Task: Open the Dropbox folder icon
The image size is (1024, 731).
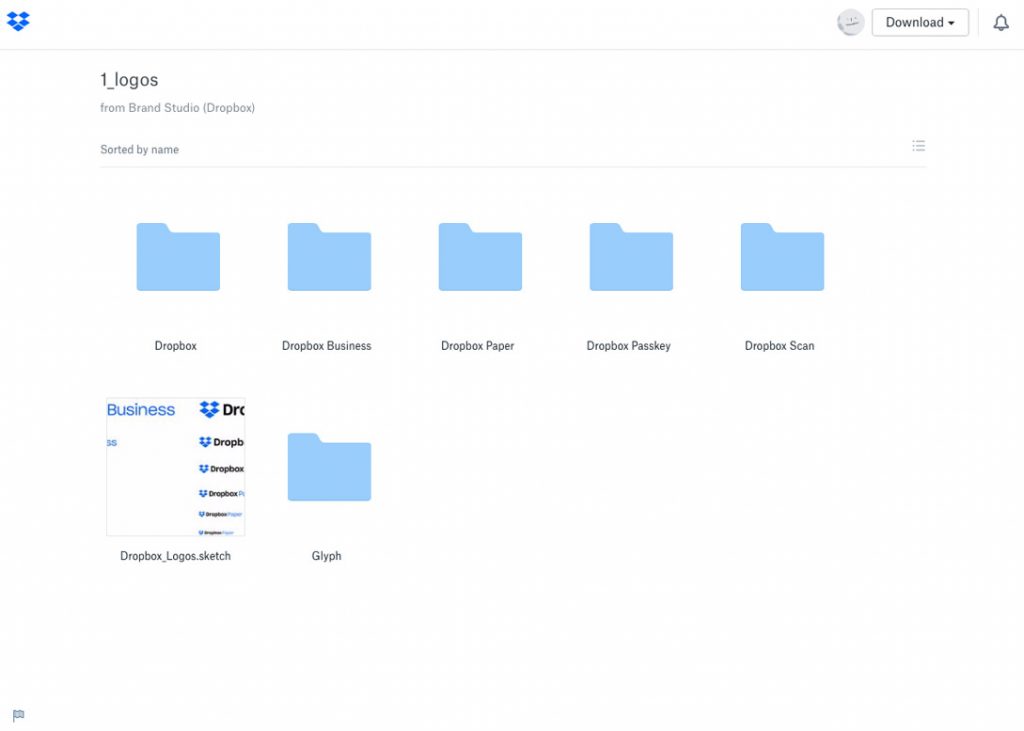Action: (178, 257)
